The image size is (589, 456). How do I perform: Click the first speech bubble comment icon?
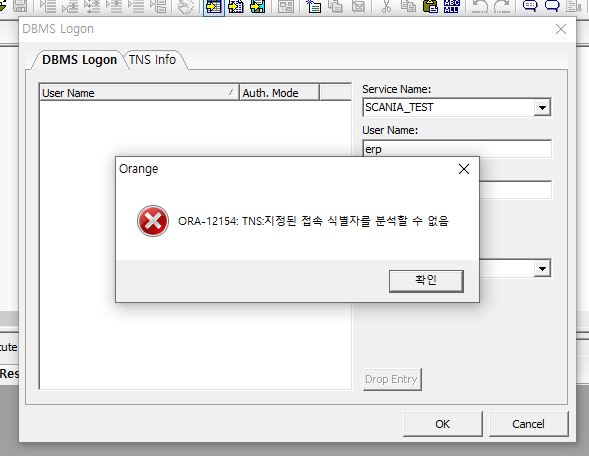pos(530,6)
